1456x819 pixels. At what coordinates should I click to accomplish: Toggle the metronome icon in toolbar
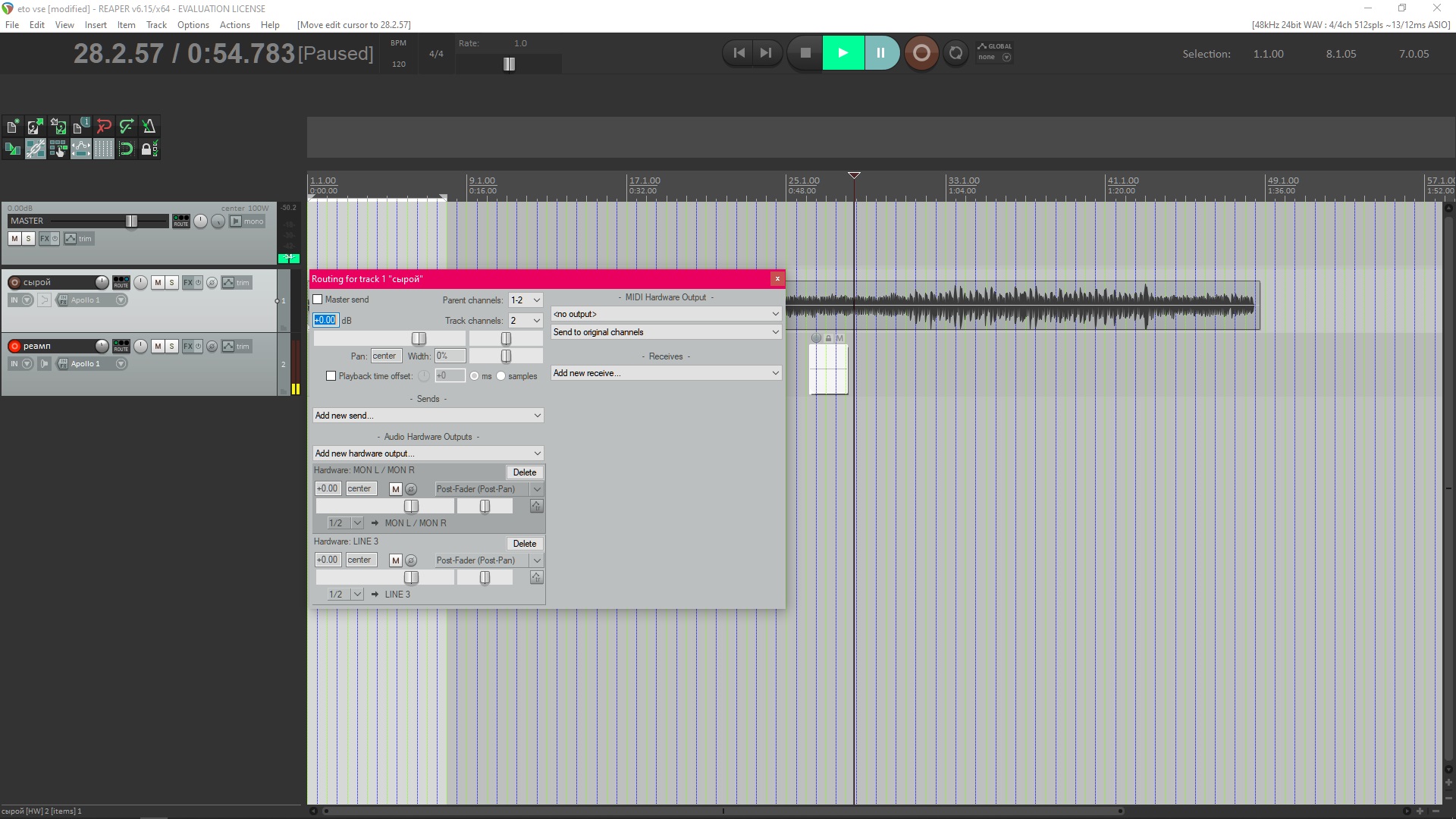pyautogui.click(x=149, y=126)
